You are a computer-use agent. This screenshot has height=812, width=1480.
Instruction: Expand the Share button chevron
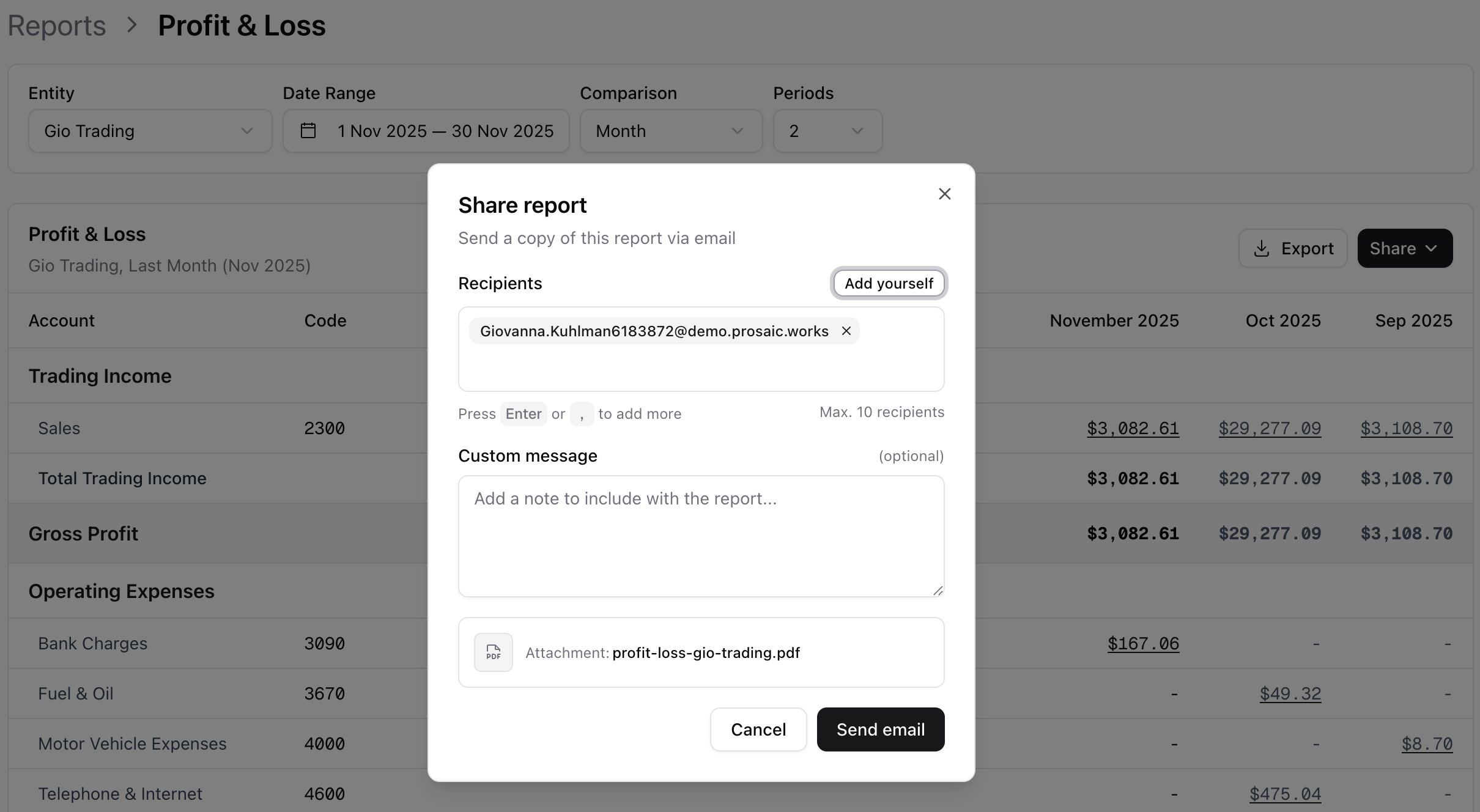click(x=1431, y=248)
